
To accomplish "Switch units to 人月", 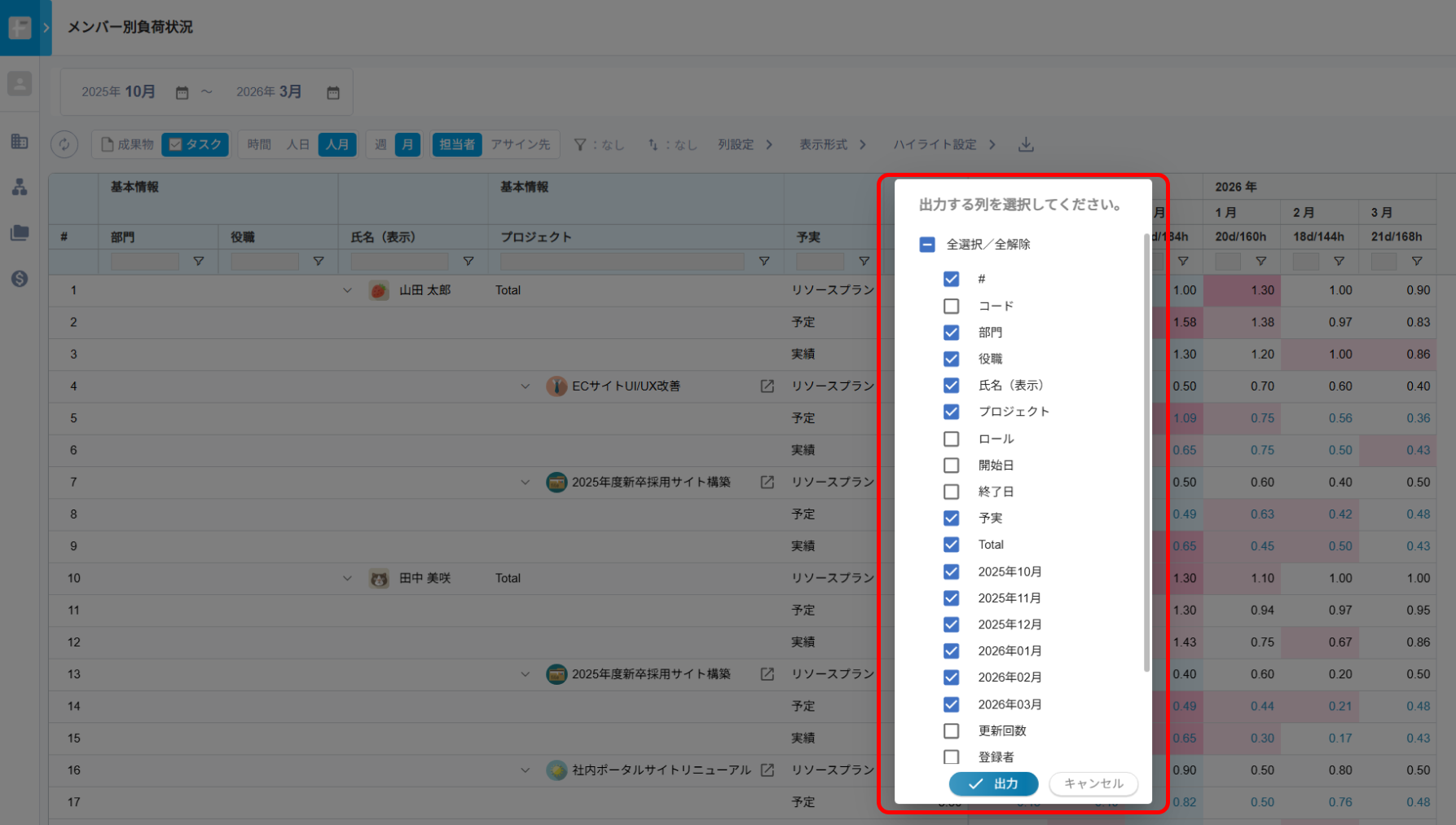I will (337, 144).
